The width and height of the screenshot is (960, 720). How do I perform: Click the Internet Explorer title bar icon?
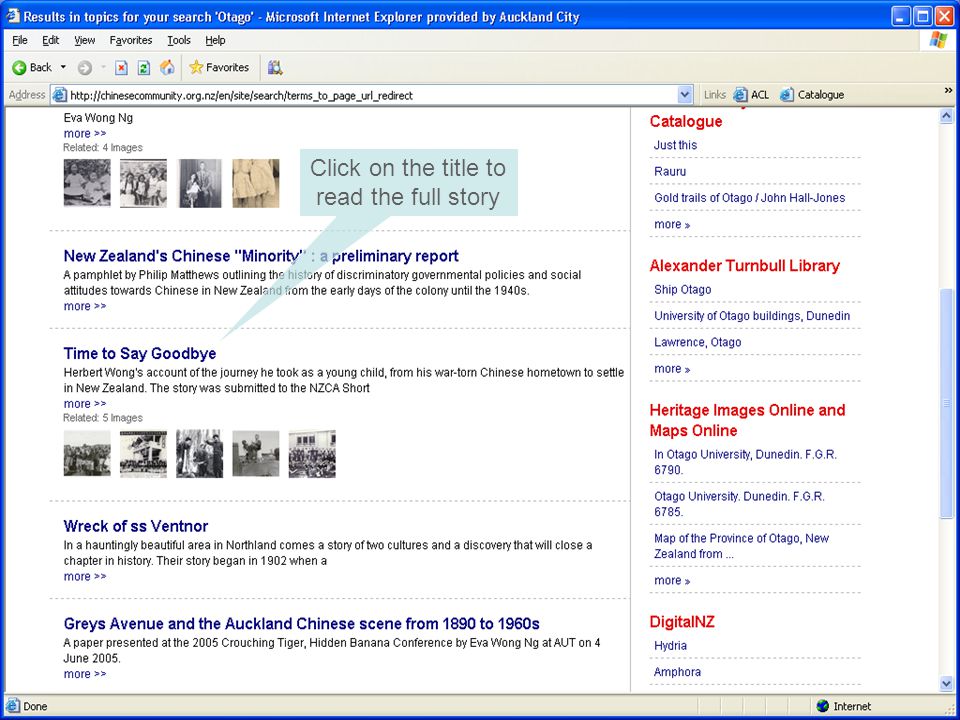point(12,16)
